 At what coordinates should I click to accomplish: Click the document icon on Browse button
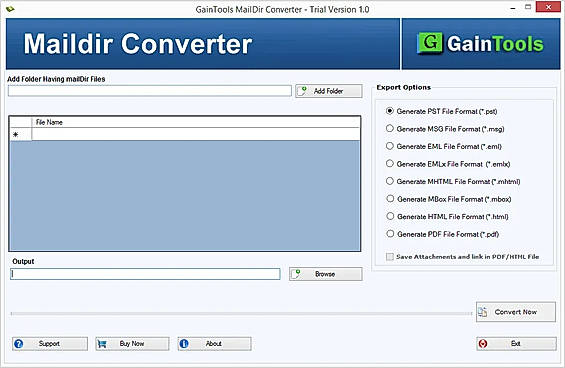click(x=296, y=274)
